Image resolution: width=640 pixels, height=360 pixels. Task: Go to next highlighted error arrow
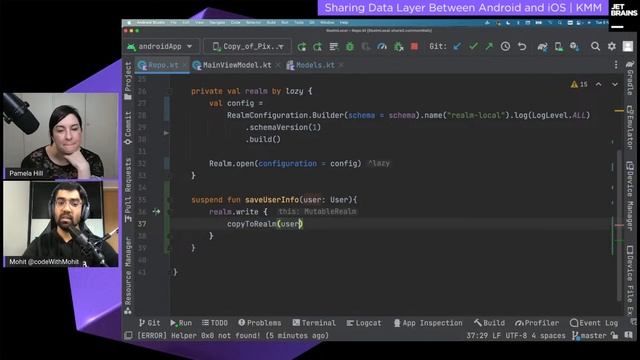615,84
